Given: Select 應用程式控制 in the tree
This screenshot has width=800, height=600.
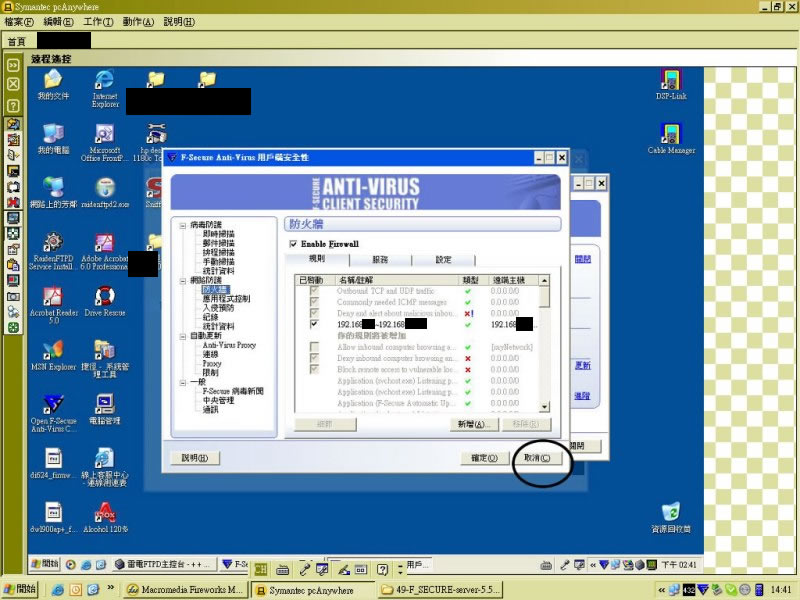Looking at the screenshot, I should 227,299.
